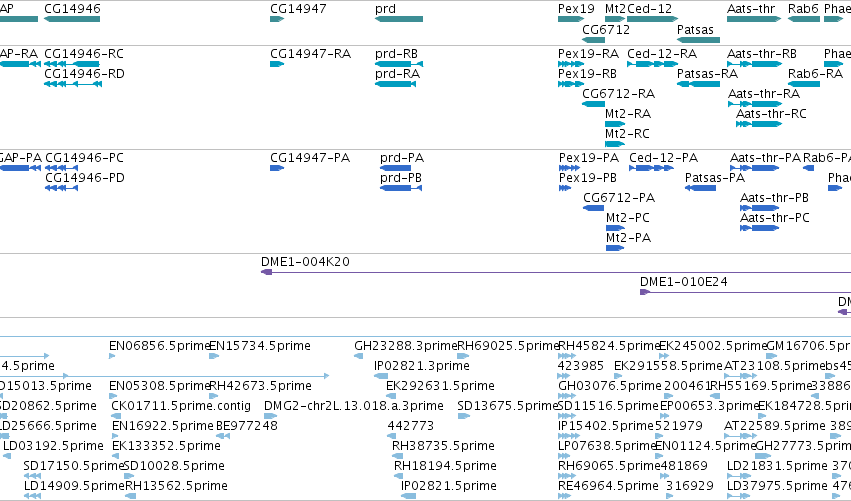Select the Rab6-RA transcript bar
The height and width of the screenshot is (501, 851).
[x=804, y=84]
